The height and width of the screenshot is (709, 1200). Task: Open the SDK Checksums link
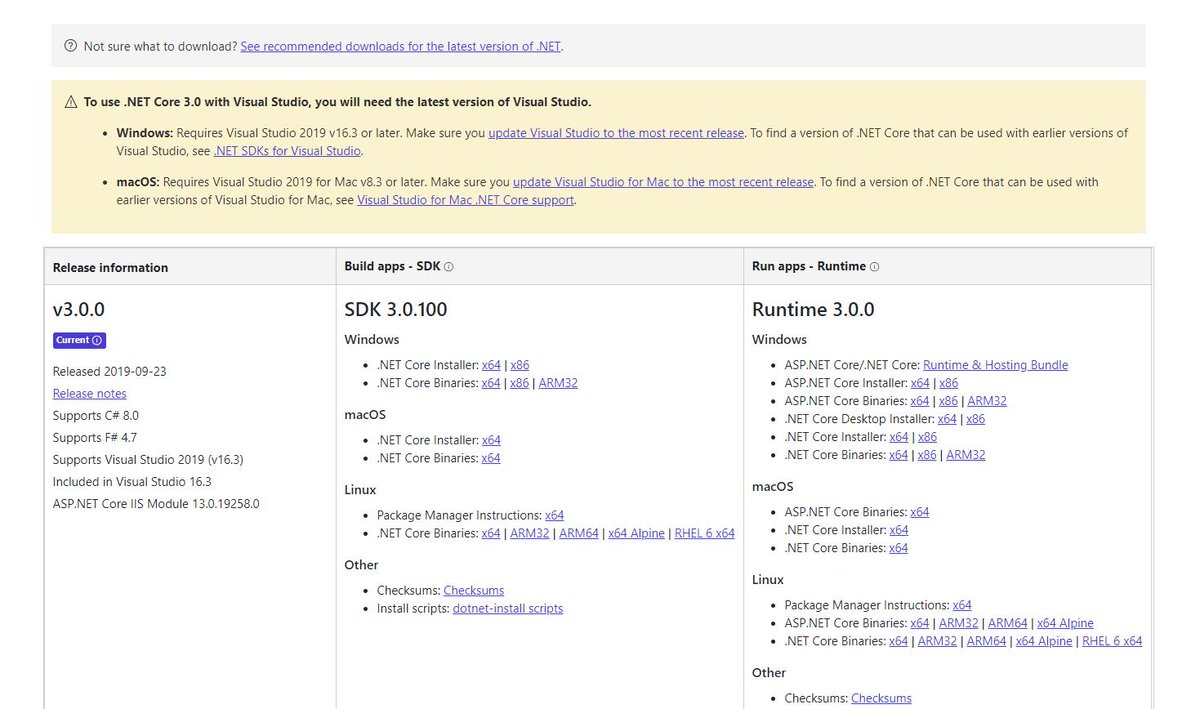point(474,591)
